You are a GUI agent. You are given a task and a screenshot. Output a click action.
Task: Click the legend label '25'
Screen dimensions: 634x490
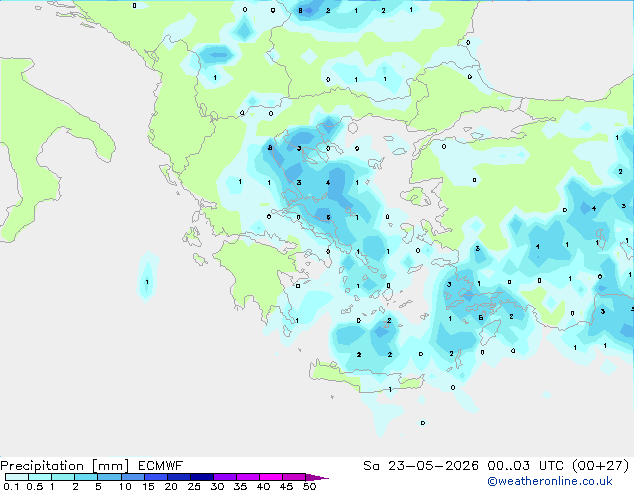pos(194,486)
